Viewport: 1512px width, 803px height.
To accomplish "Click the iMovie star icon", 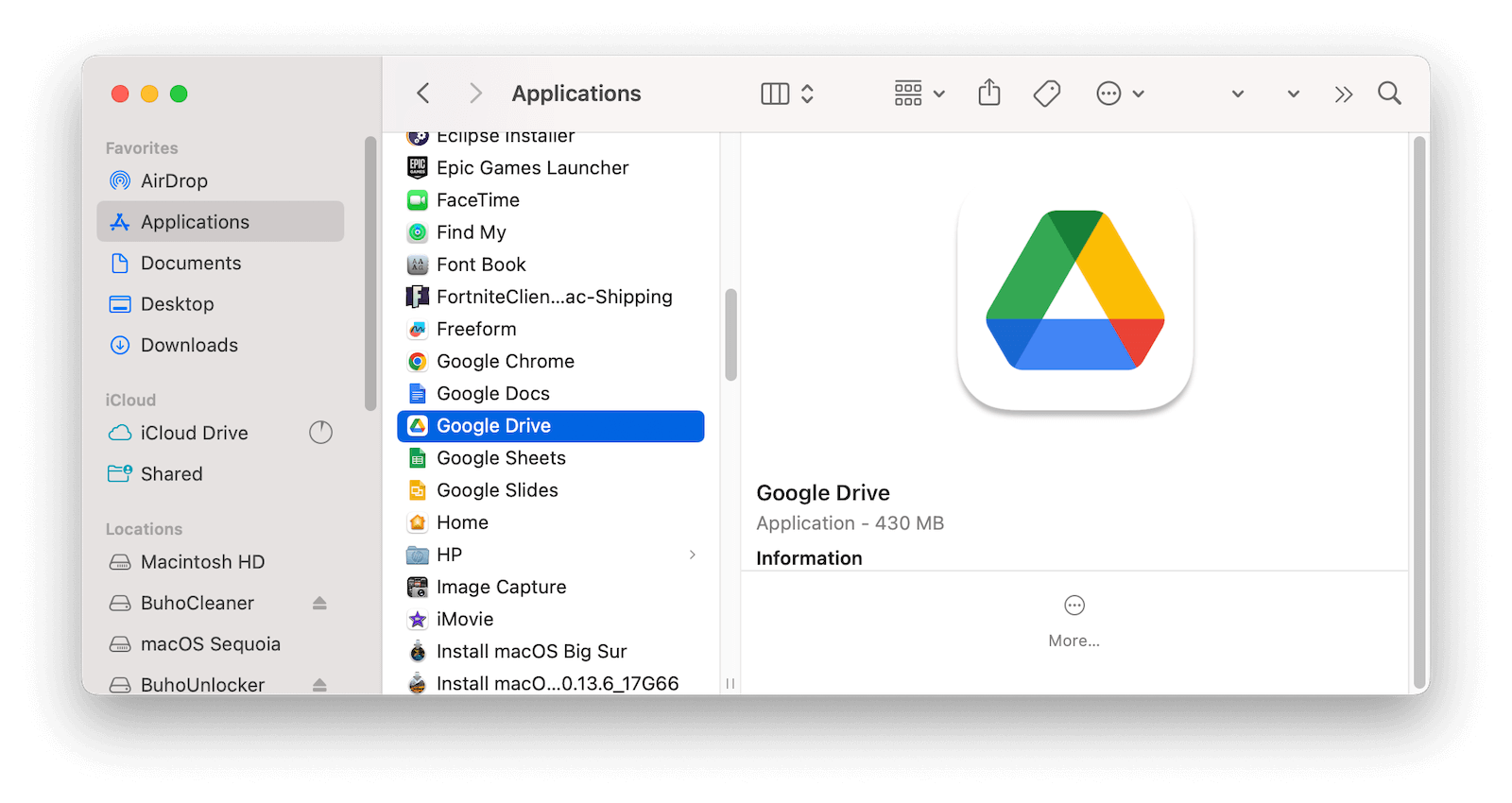I will [418, 619].
